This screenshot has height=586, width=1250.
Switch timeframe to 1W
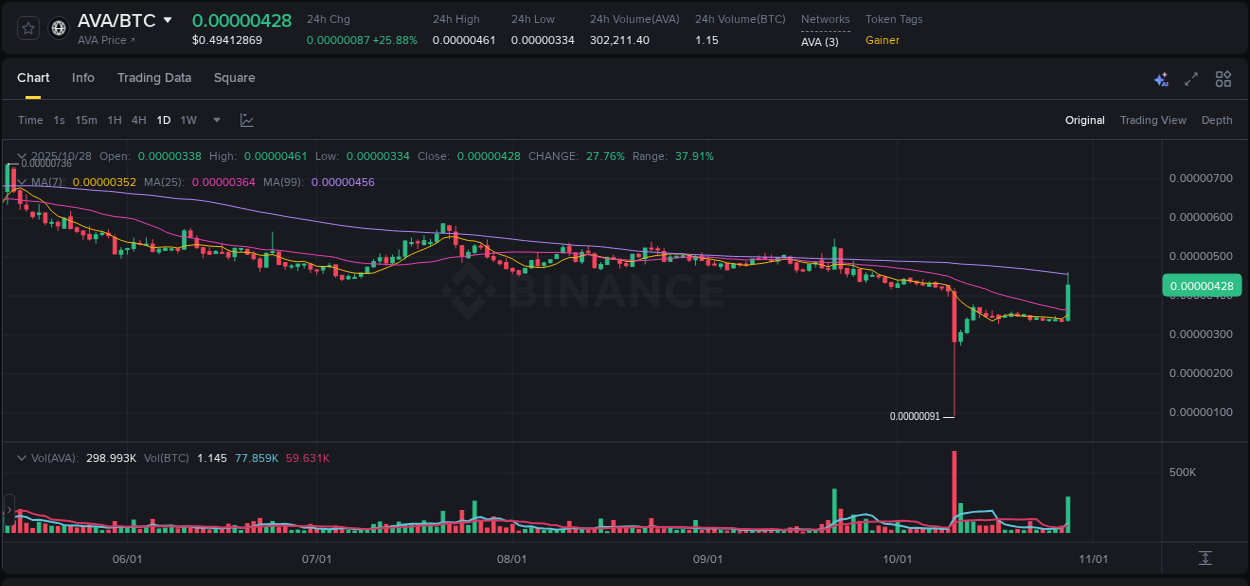point(188,120)
